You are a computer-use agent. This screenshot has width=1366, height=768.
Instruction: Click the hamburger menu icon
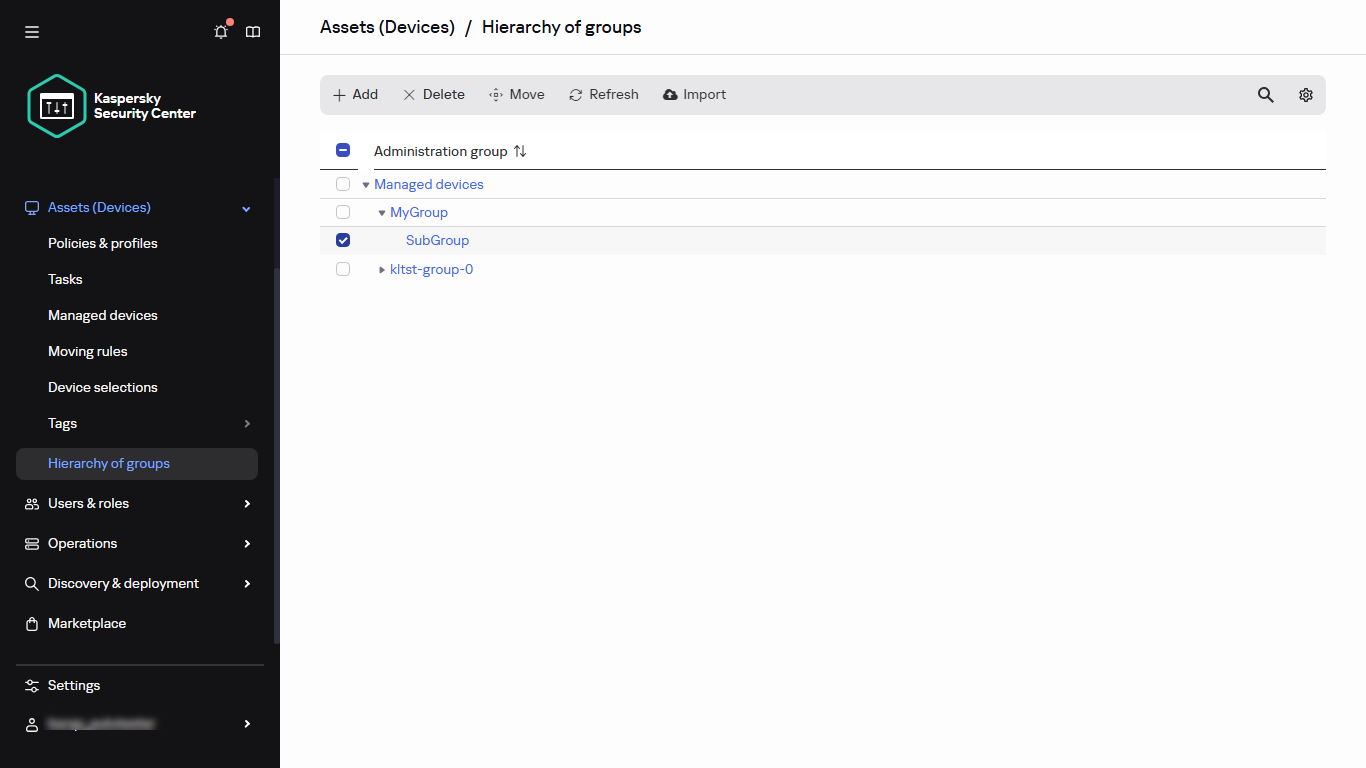coord(32,32)
